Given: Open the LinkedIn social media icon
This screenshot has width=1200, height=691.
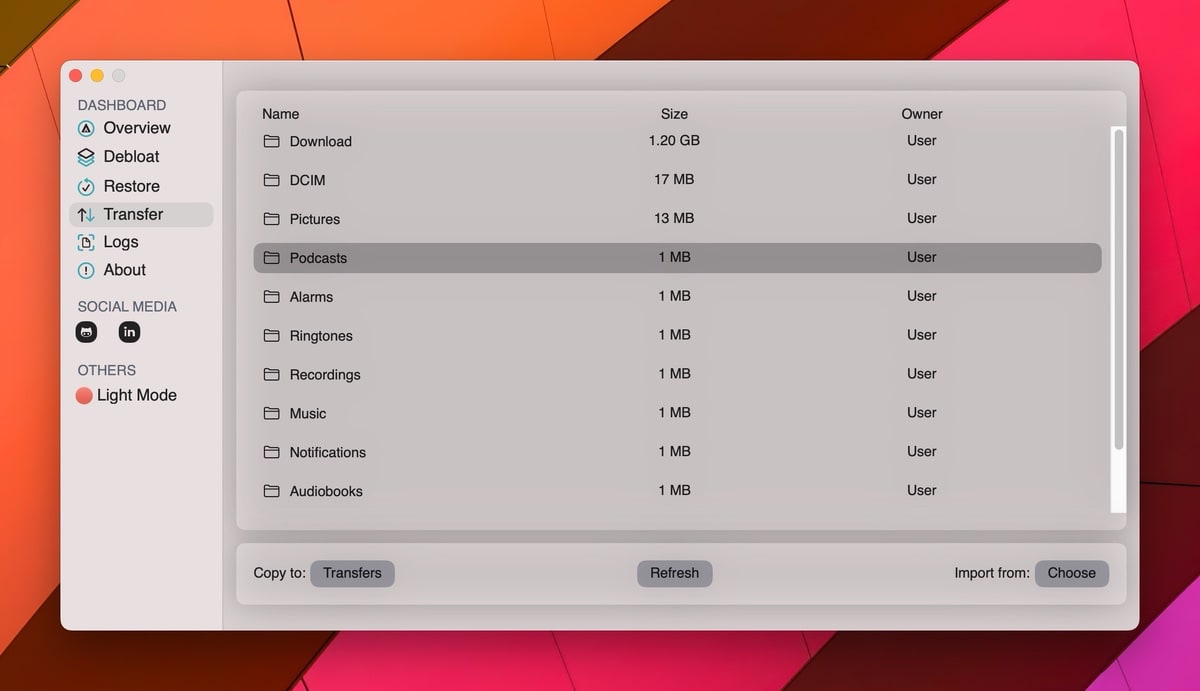Looking at the screenshot, I should [x=129, y=332].
